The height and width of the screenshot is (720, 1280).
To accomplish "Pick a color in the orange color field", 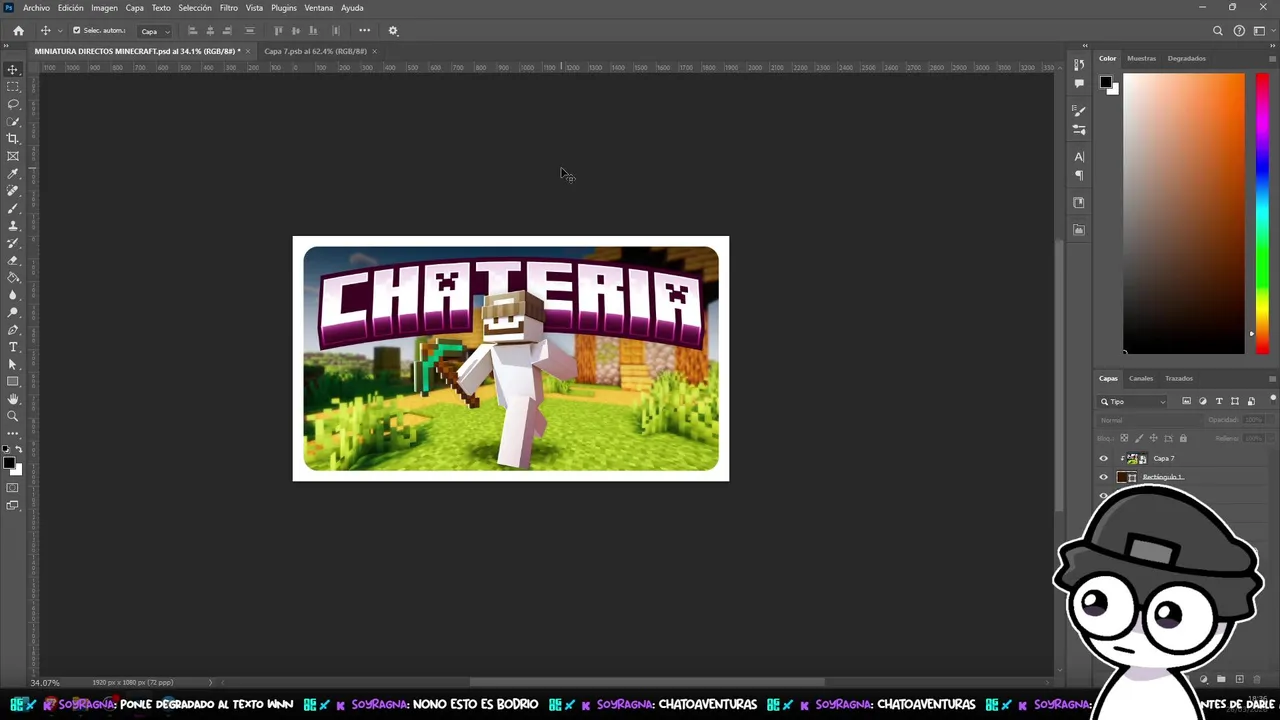I will click(x=1184, y=214).
